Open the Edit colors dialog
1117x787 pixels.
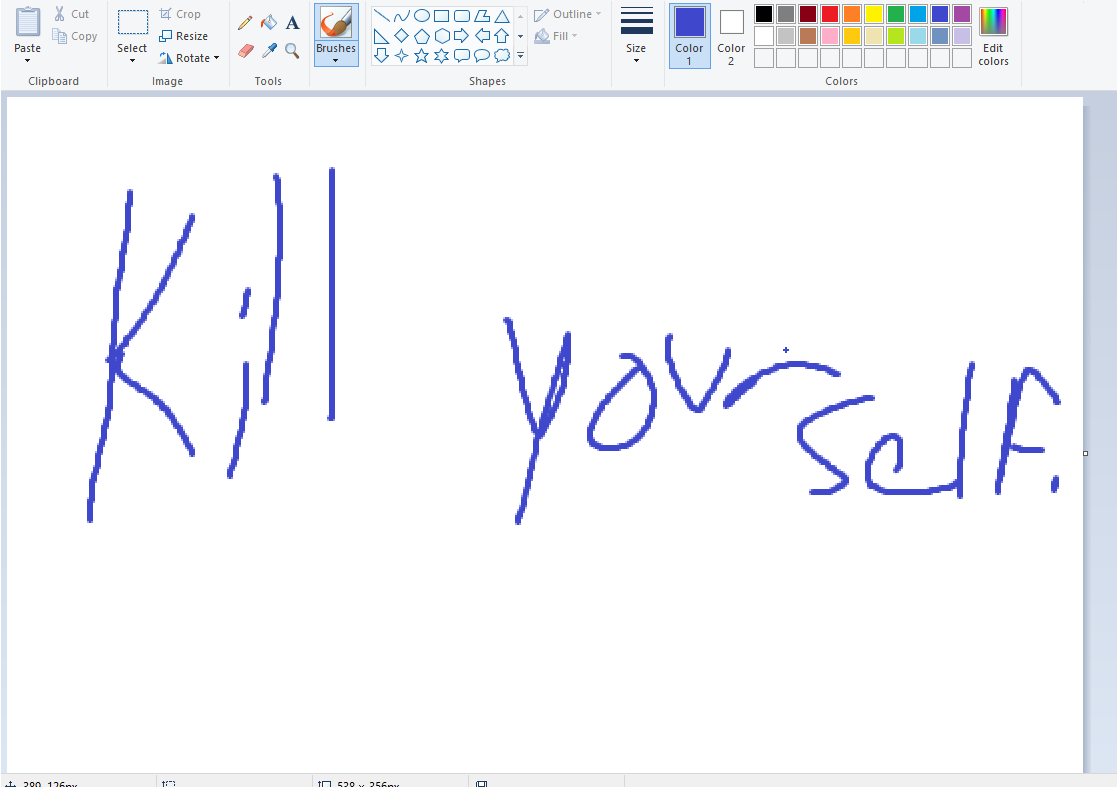pyautogui.click(x=993, y=36)
